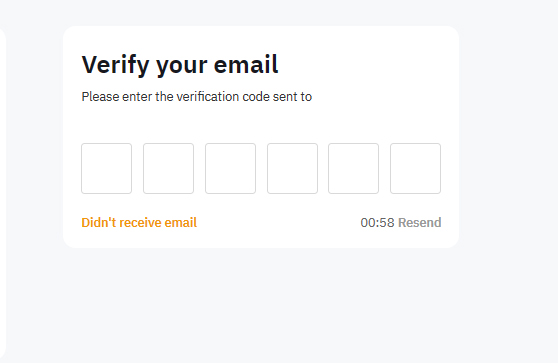
Task: Open the "Didn't receive email" link
Action: coord(139,222)
